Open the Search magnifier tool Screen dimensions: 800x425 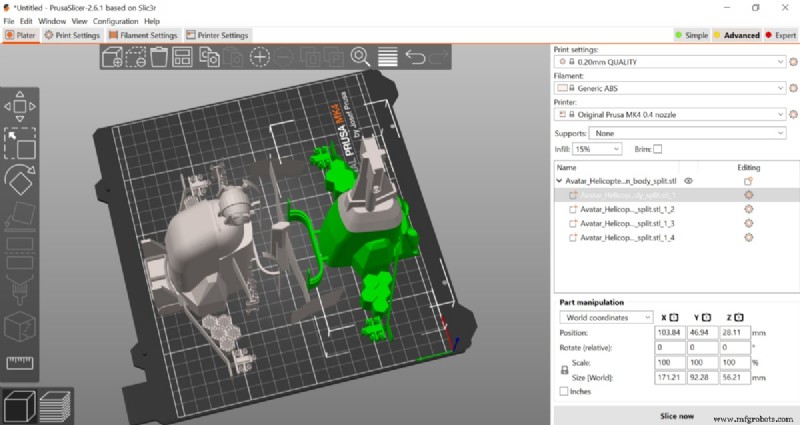point(360,57)
